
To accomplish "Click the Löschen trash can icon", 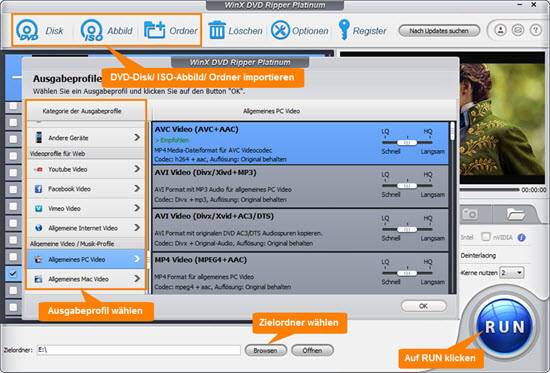I will point(217,30).
